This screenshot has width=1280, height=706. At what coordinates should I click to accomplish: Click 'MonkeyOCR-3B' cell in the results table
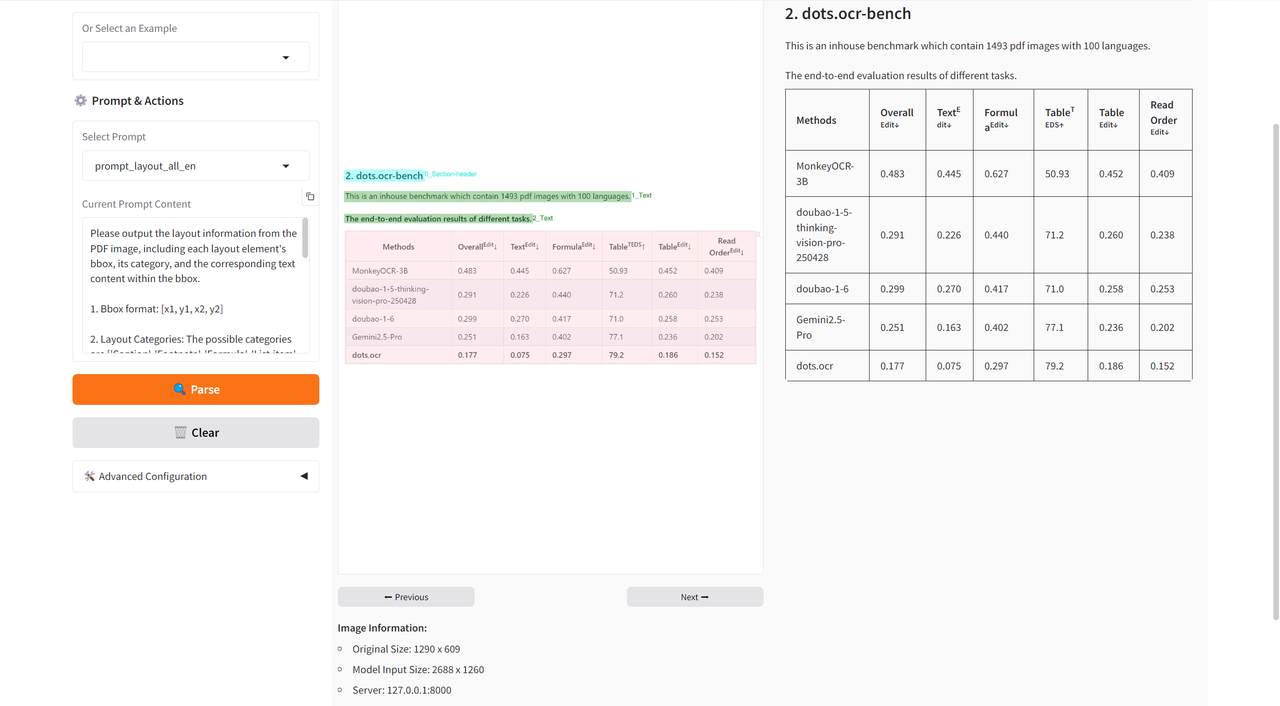click(826, 174)
